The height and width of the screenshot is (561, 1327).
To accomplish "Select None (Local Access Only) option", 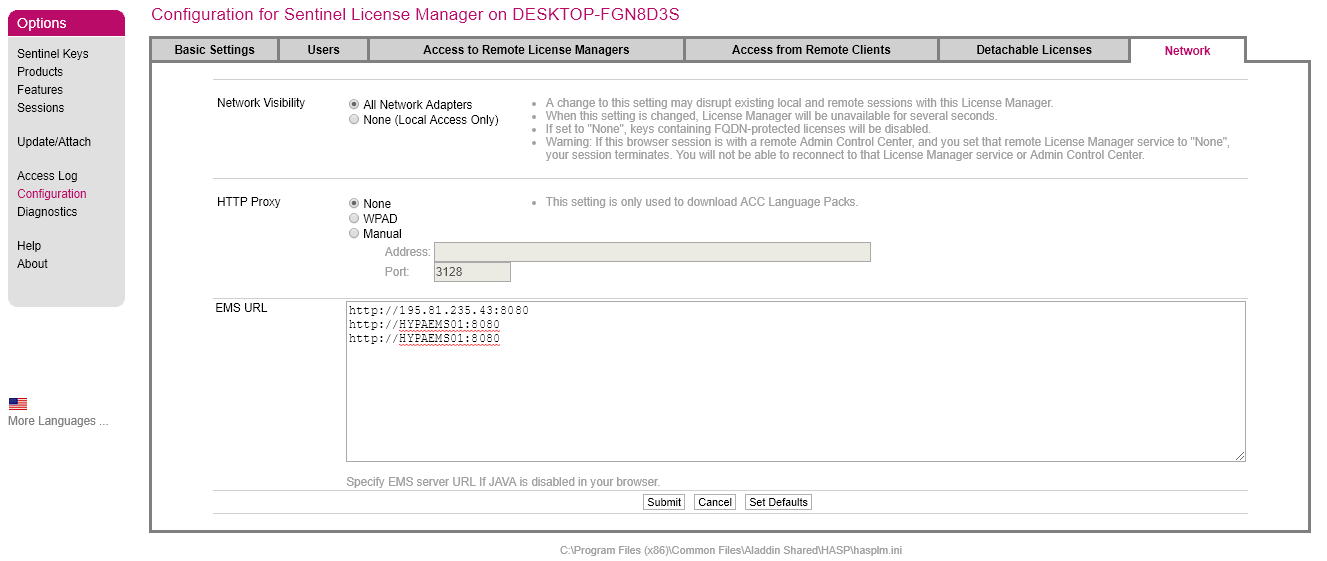I will click(354, 119).
